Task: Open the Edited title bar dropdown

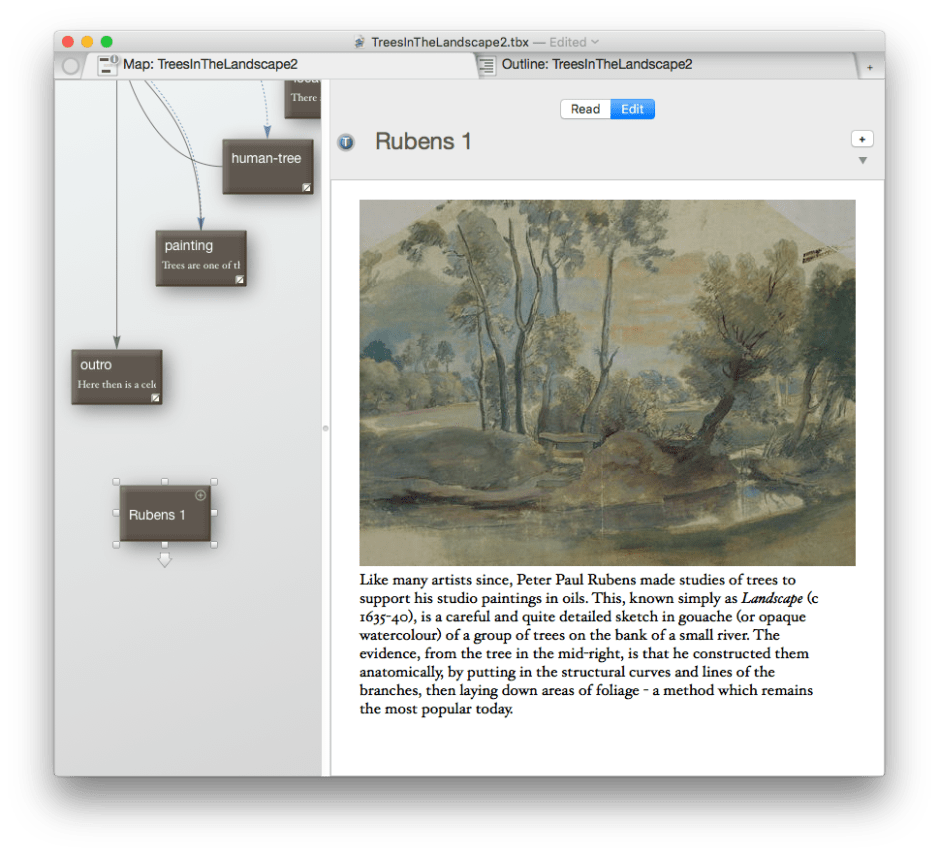Action: (595, 42)
